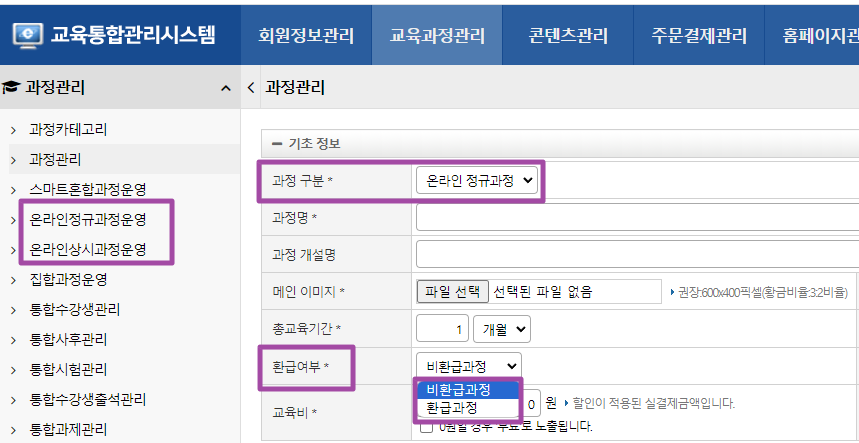Open the 콘텐츠관리 top menu tab
Viewport: 859px width, 443px height.
point(568,36)
